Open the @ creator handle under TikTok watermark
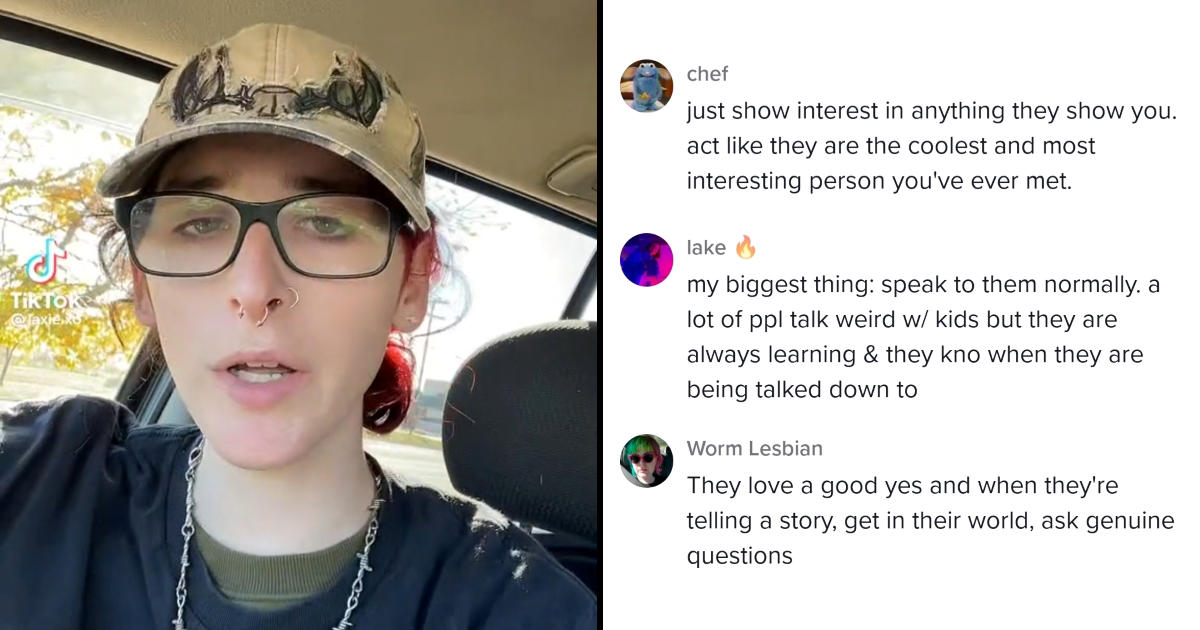Screen dimensions: 1200x630 pos(45,317)
